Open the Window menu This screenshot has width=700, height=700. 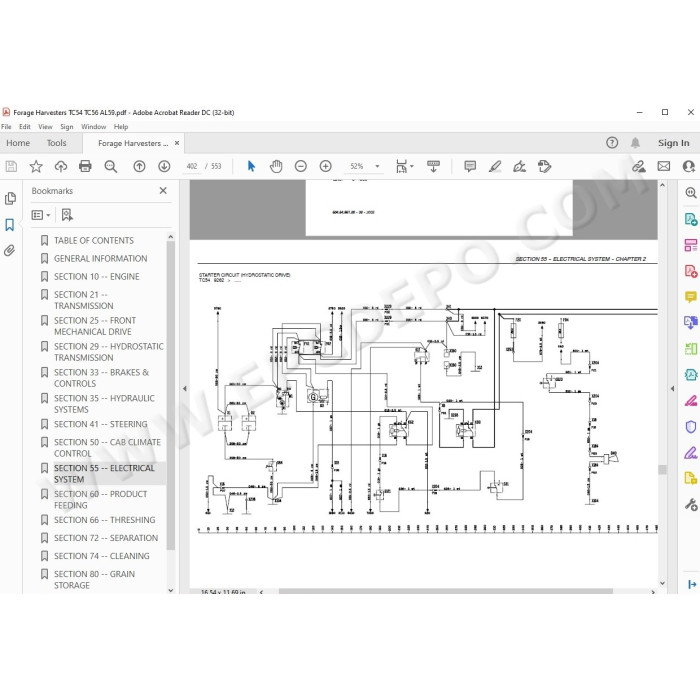(x=93, y=127)
